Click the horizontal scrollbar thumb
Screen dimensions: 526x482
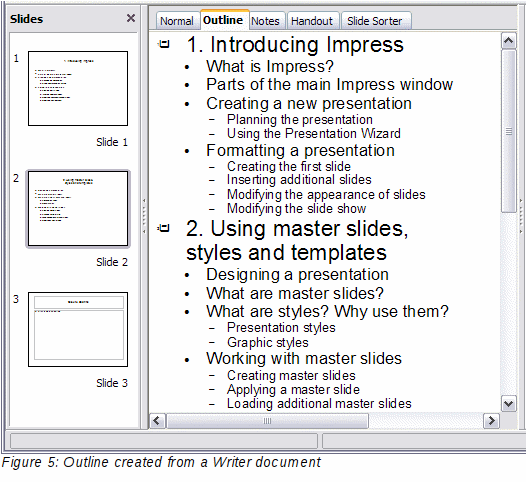click(267, 421)
